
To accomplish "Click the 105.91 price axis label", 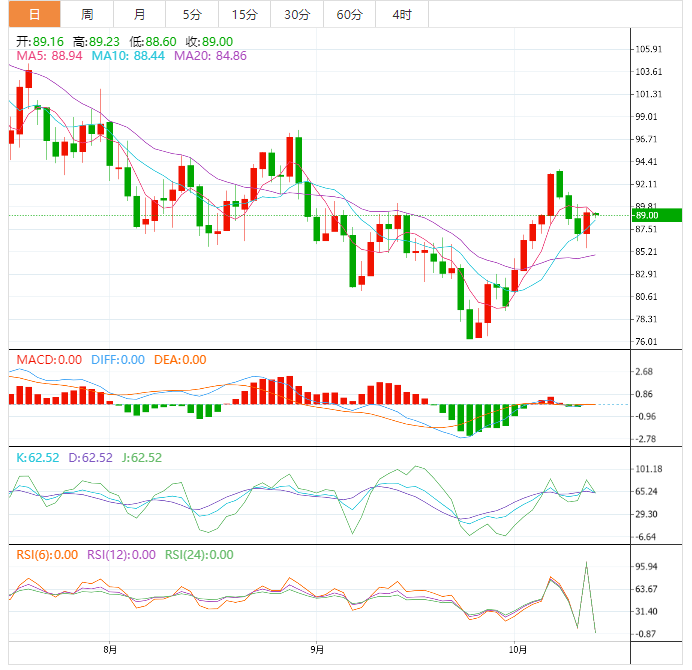I will coord(648,49).
